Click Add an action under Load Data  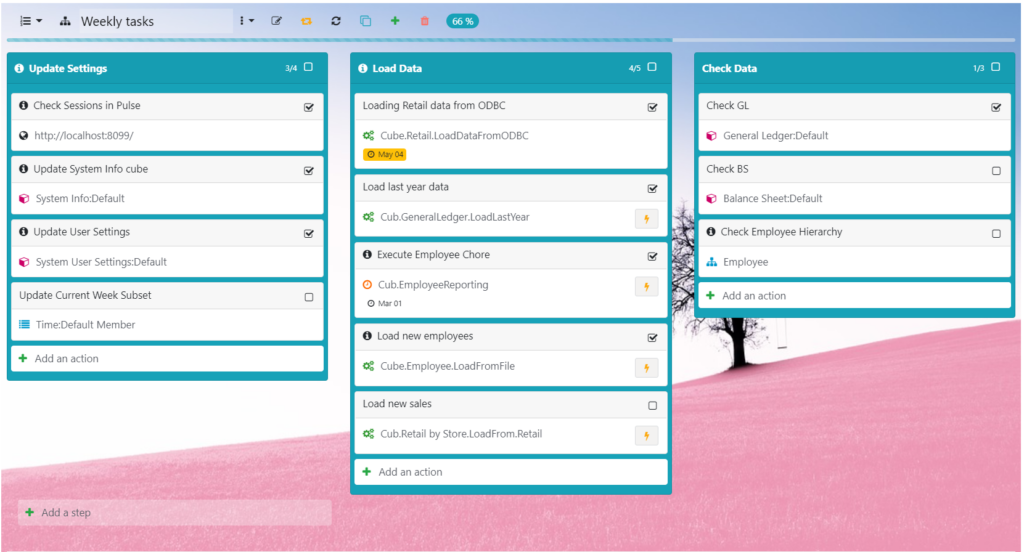tap(410, 472)
